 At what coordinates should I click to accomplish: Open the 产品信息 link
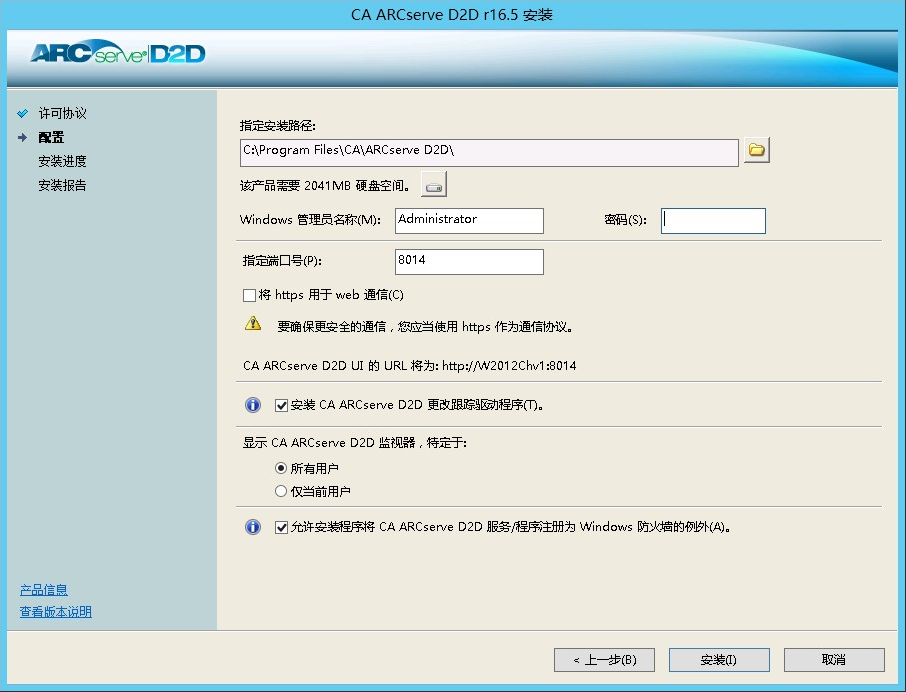(x=44, y=590)
